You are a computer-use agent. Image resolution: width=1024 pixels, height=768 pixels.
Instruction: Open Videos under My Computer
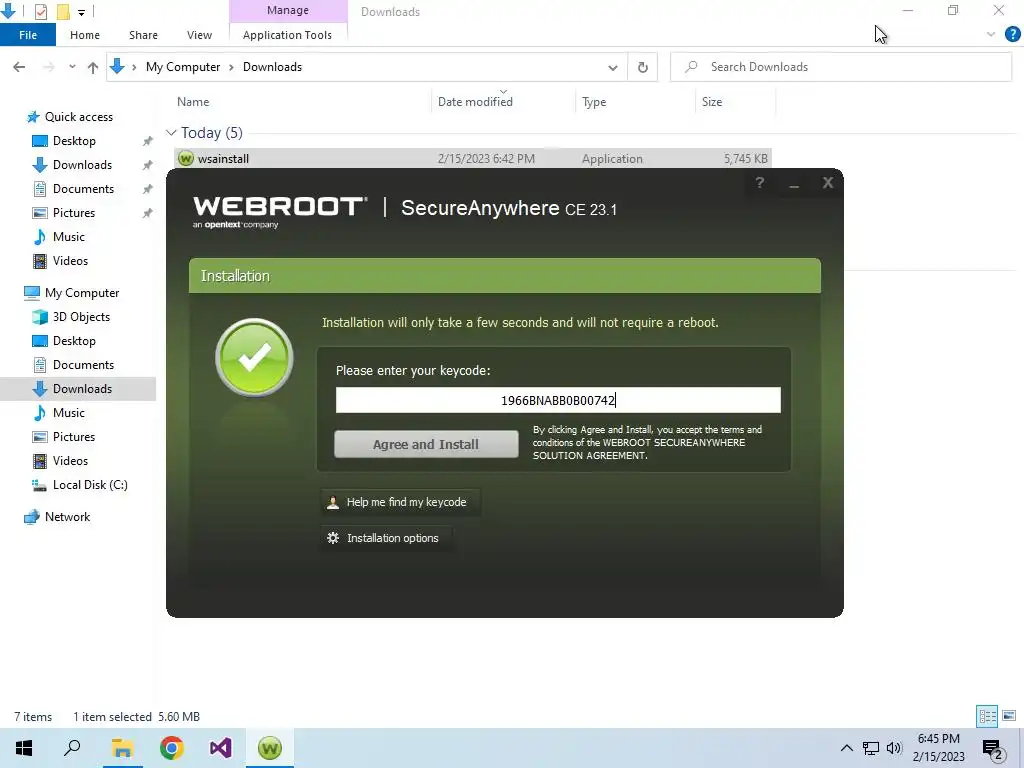(70, 460)
